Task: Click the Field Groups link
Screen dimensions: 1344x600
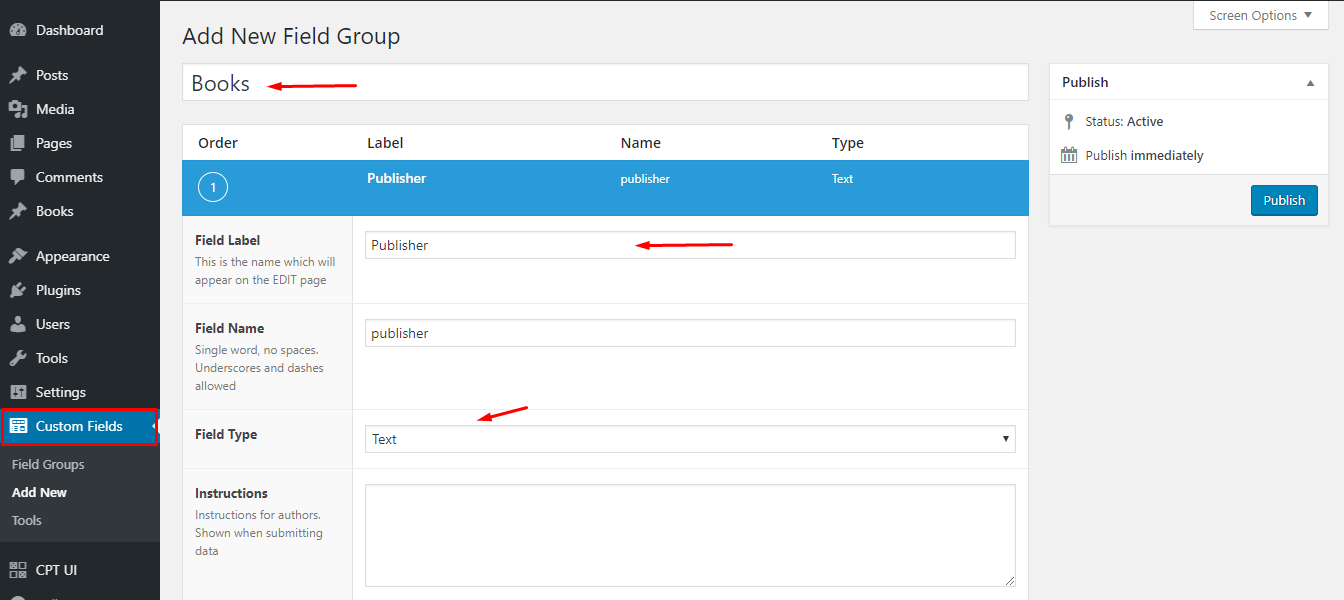Action: pos(48,463)
